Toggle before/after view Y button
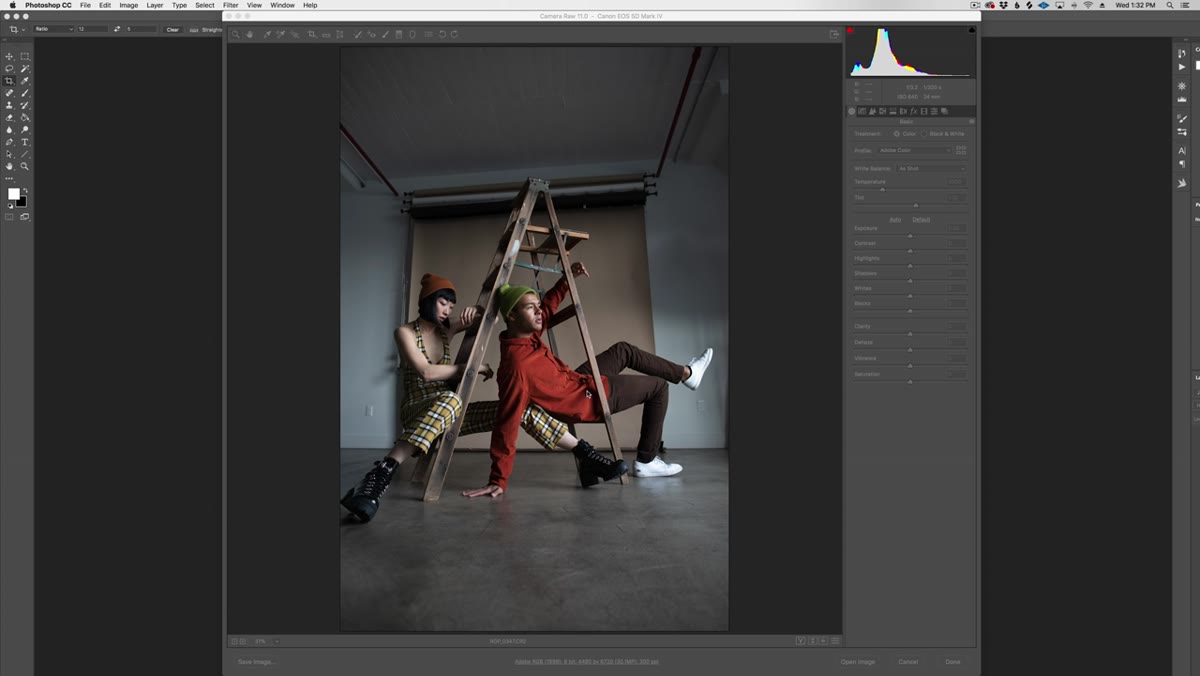Image resolution: width=1200 pixels, height=676 pixels. pos(800,641)
